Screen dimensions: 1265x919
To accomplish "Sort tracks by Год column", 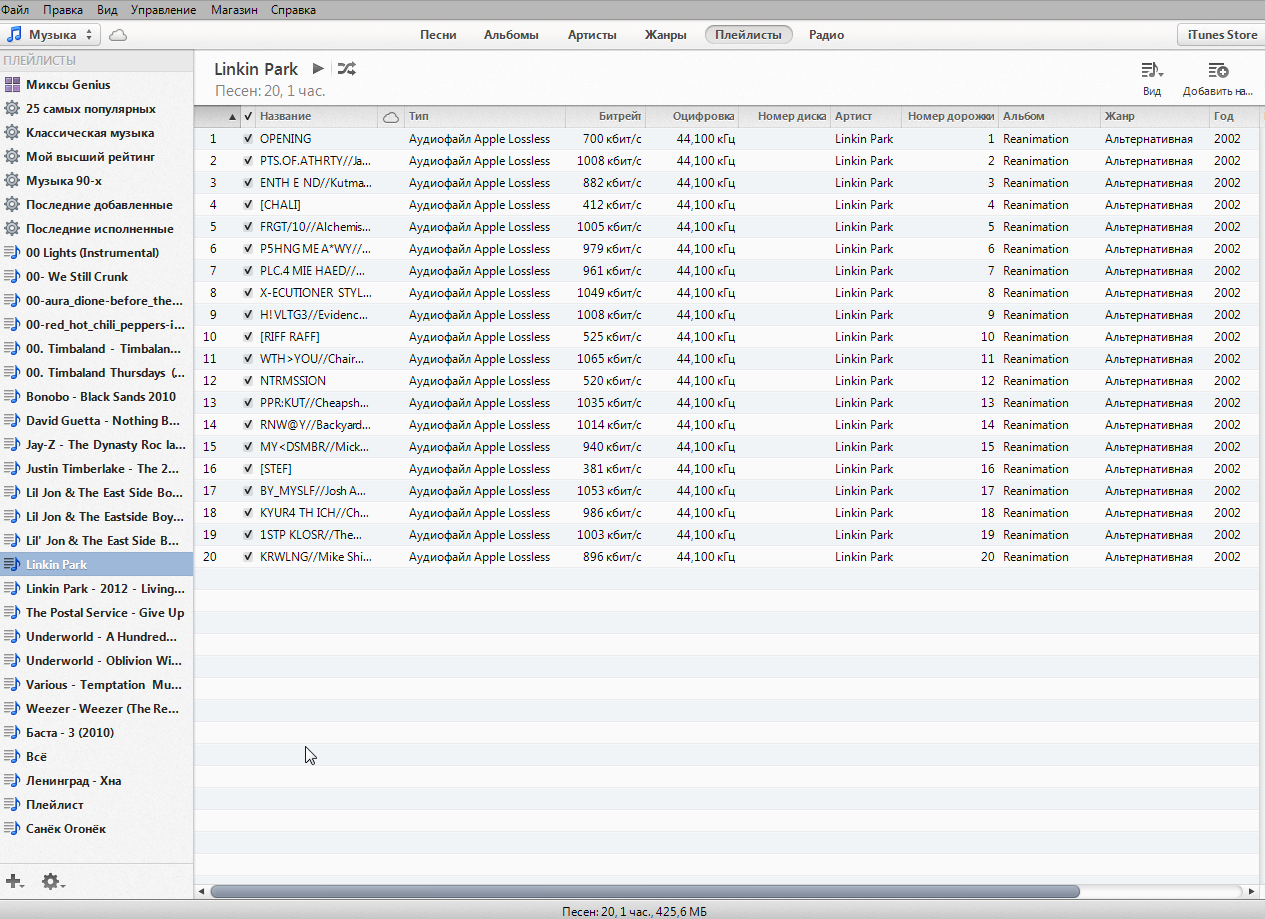I will point(1235,117).
